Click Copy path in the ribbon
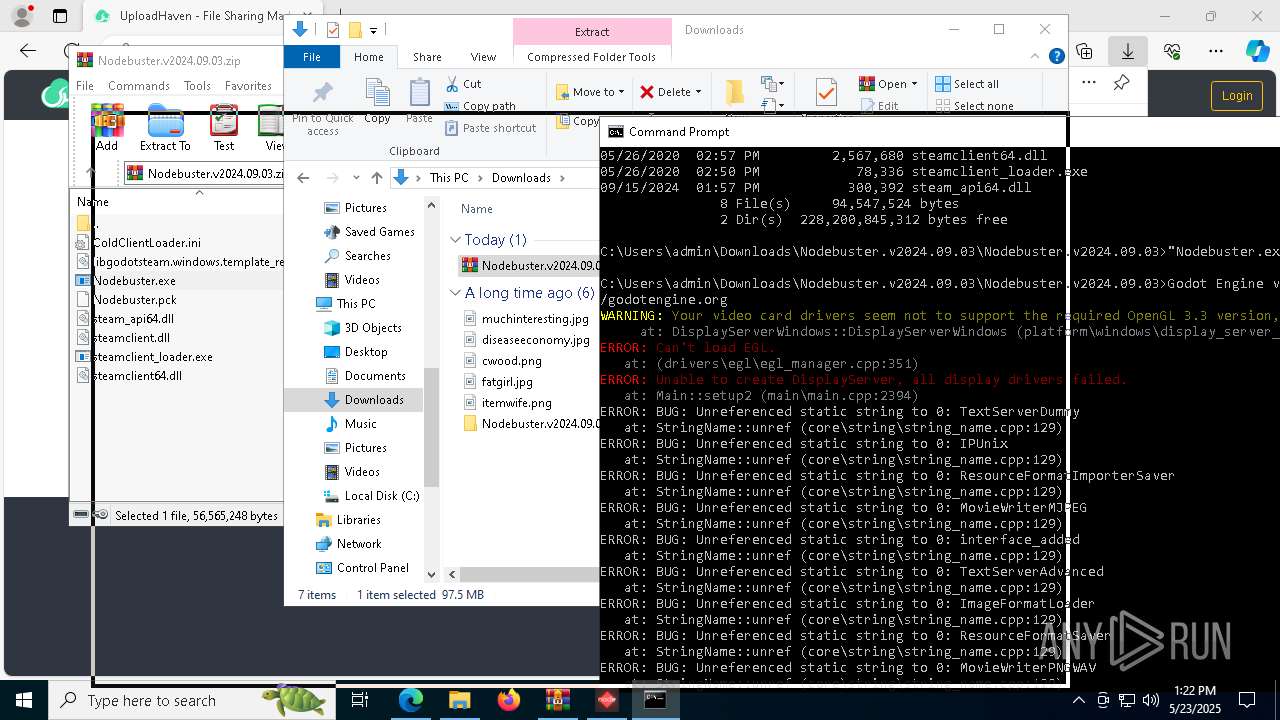The image size is (1280, 720). (480, 106)
